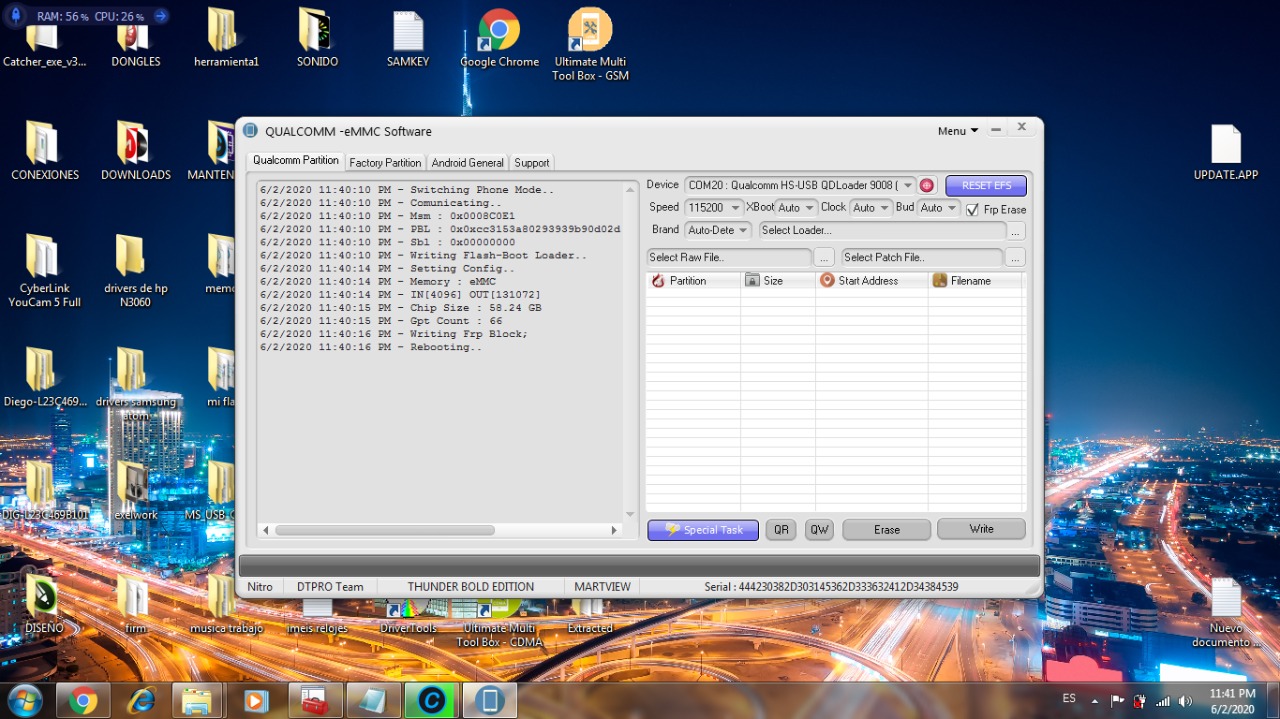This screenshot has width=1280, height=719.
Task: Click the Special Task button
Action: tap(703, 530)
